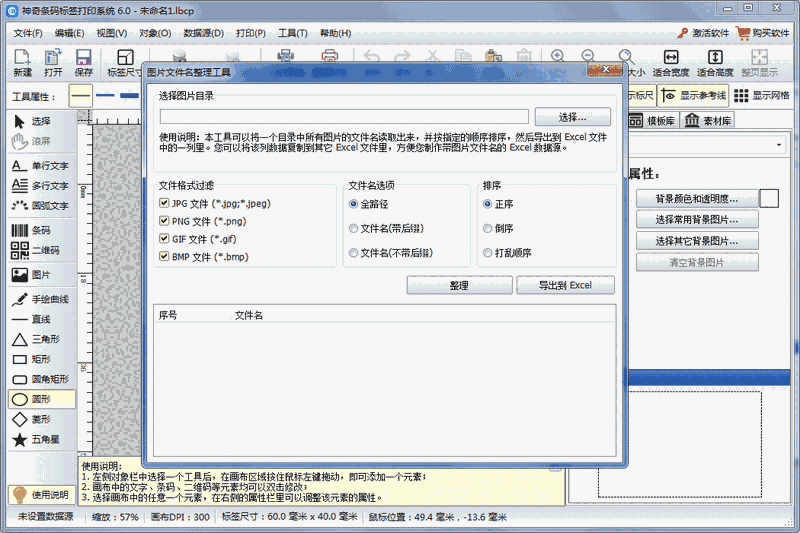Select the 菱形 diamond tool
The width and height of the screenshot is (800, 533).
click(42, 419)
